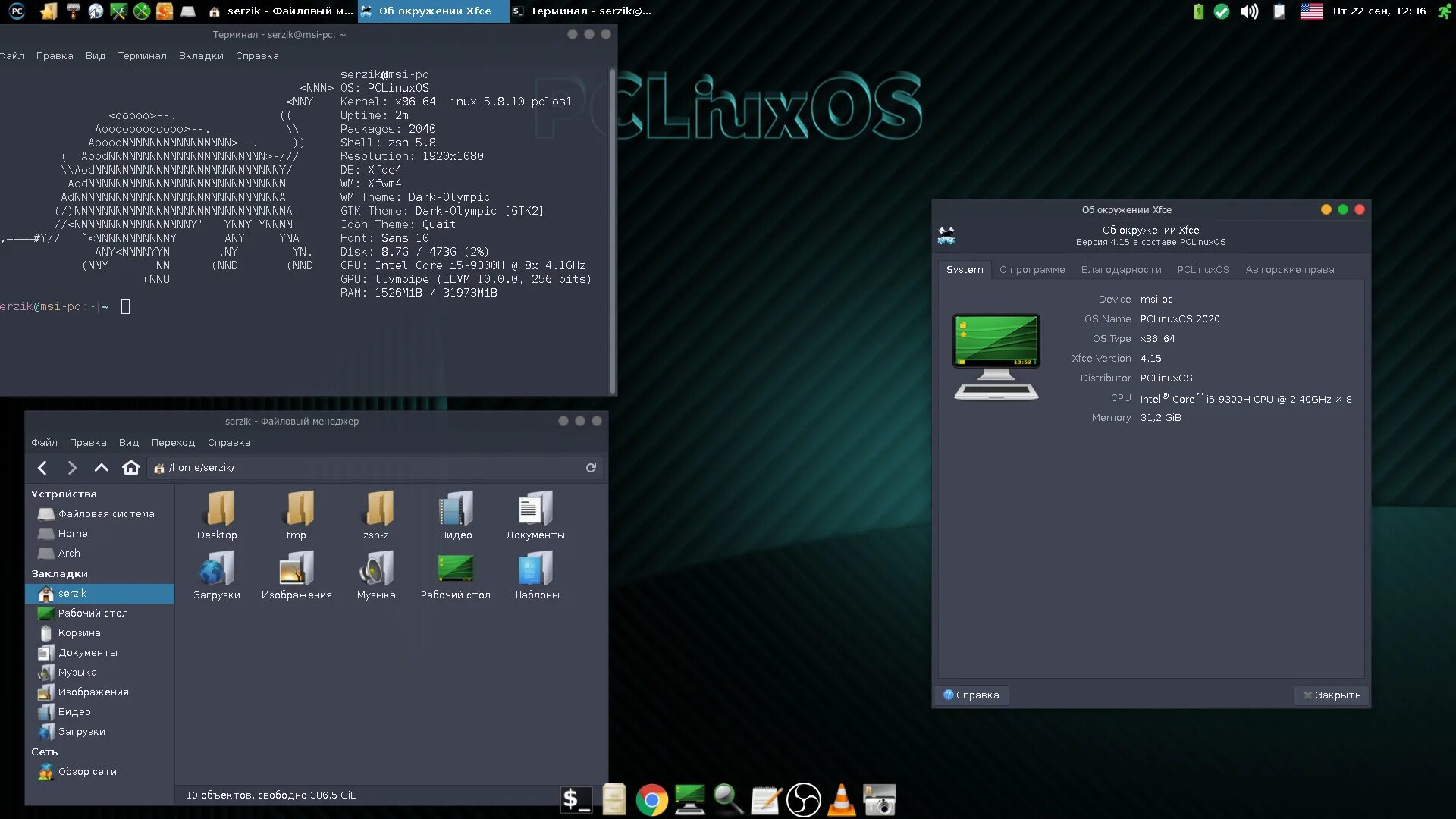Switch to the PCLinuxOS tab

pyautogui.click(x=1203, y=270)
